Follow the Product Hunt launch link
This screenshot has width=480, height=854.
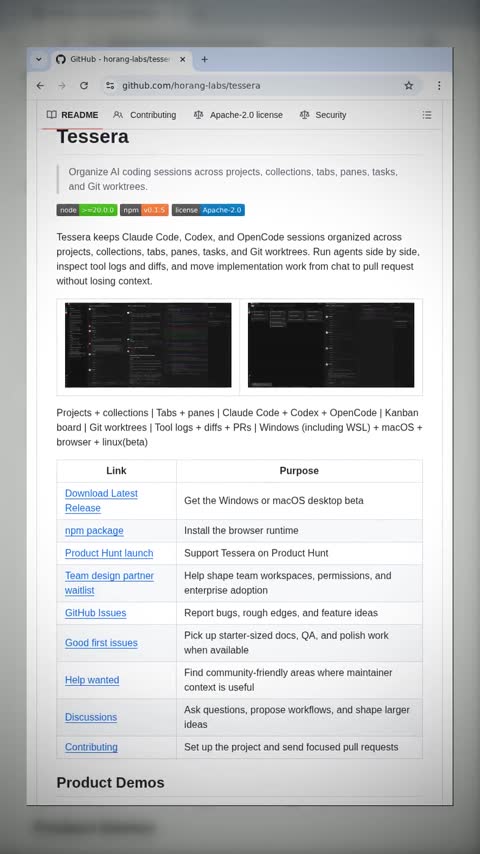pos(109,553)
